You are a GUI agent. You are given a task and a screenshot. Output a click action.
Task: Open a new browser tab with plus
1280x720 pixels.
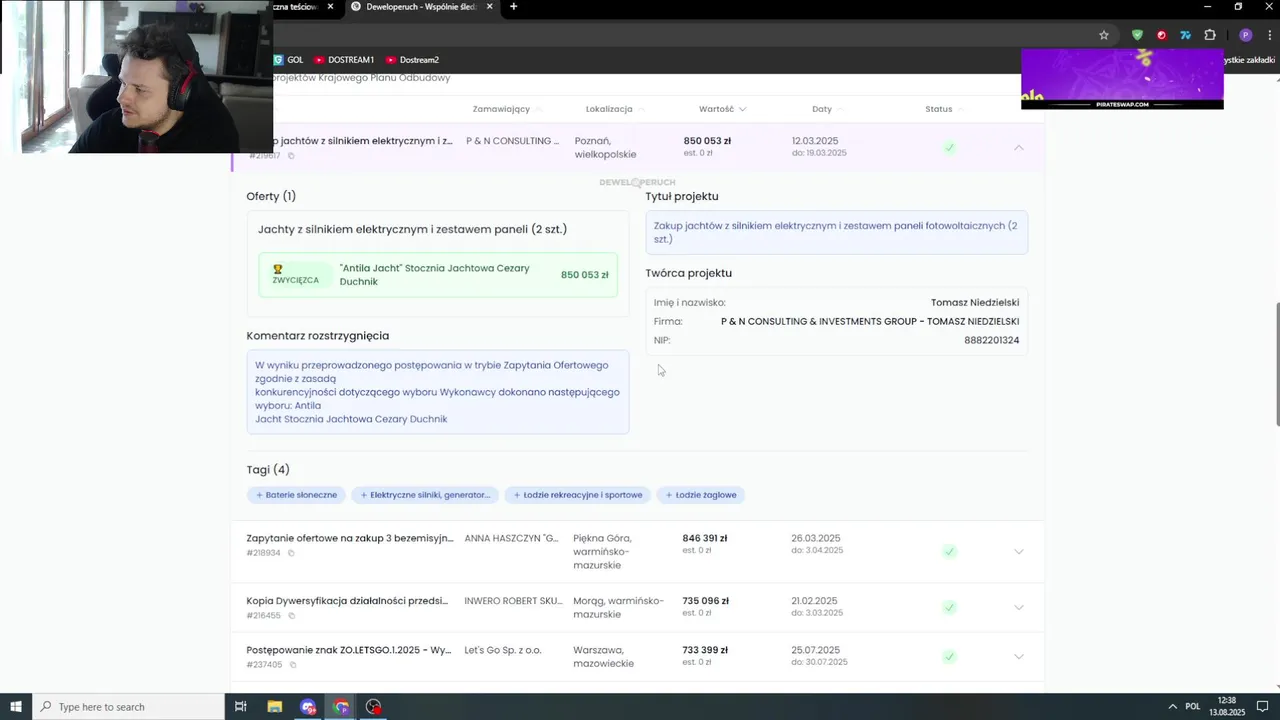[x=513, y=7]
